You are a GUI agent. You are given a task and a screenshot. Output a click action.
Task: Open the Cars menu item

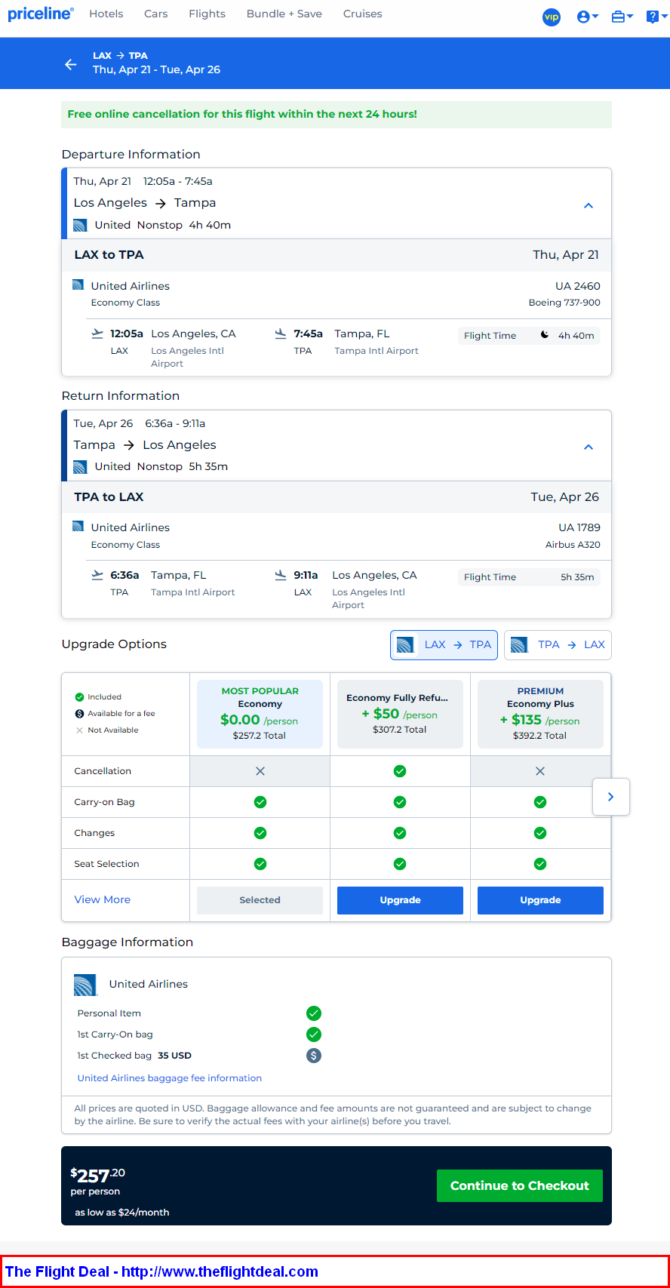coord(156,14)
